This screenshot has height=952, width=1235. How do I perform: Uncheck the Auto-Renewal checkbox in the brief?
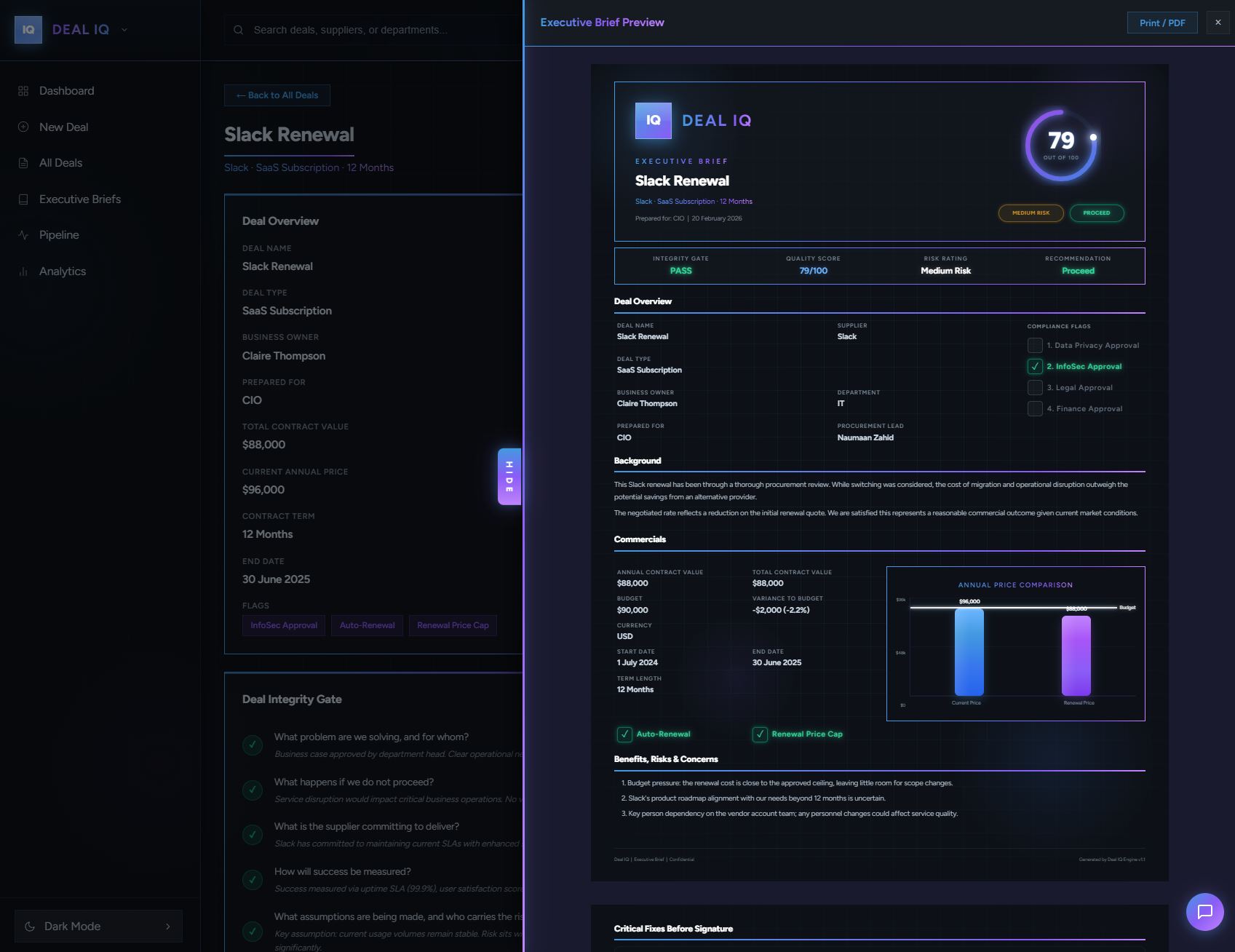coord(624,734)
